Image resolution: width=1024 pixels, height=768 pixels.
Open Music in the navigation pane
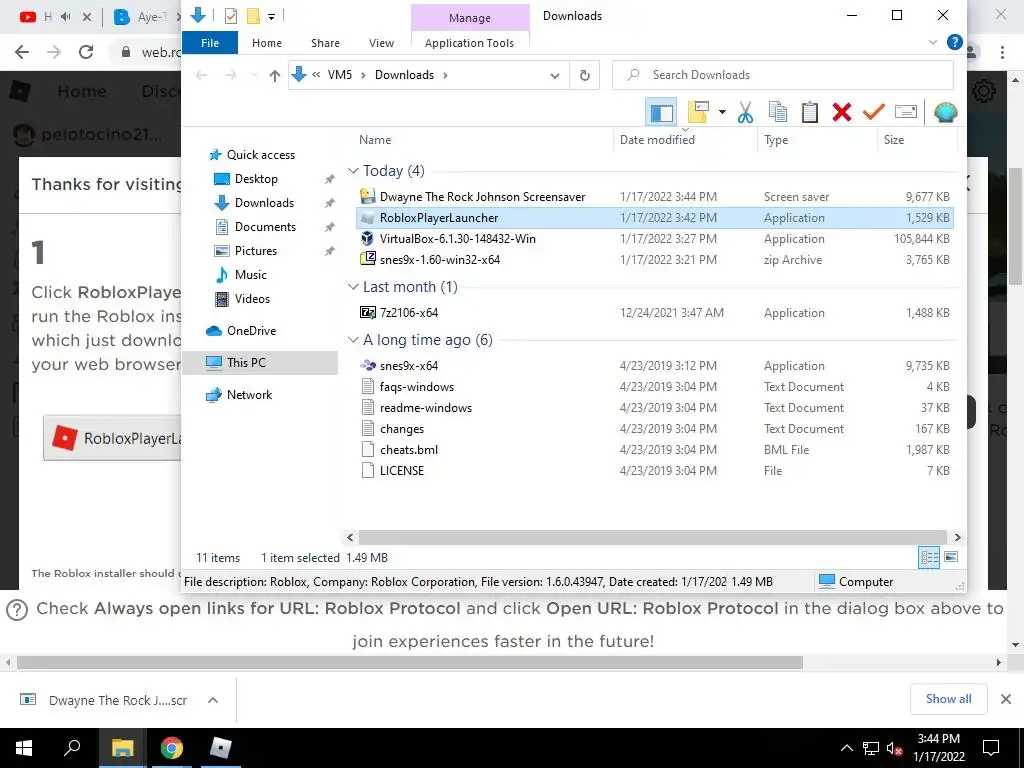coord(251,275)
